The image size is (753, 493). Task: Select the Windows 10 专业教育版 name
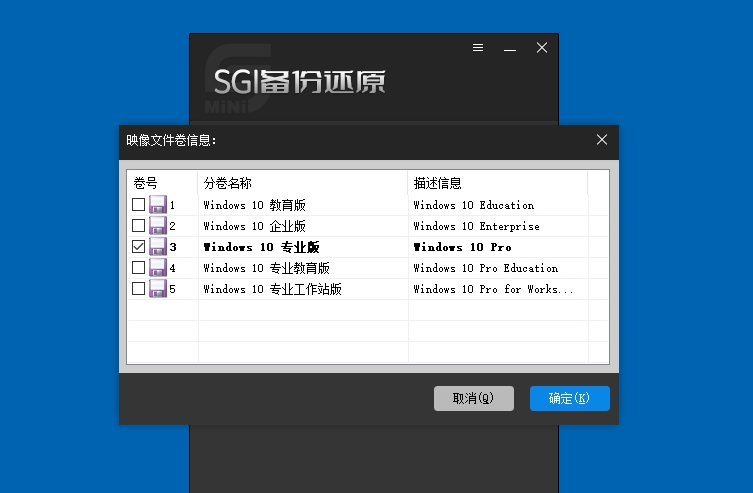tap(267, 268)
